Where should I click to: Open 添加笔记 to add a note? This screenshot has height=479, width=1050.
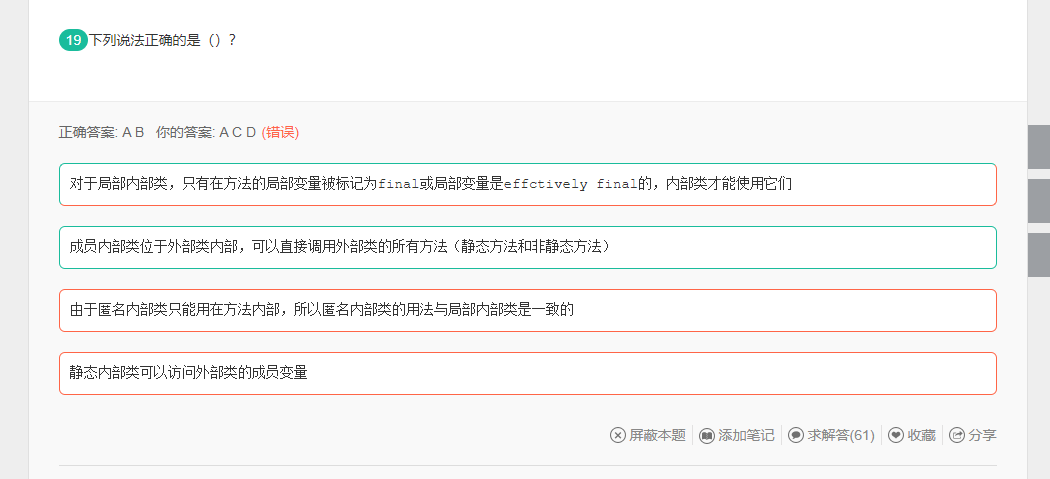746,435
